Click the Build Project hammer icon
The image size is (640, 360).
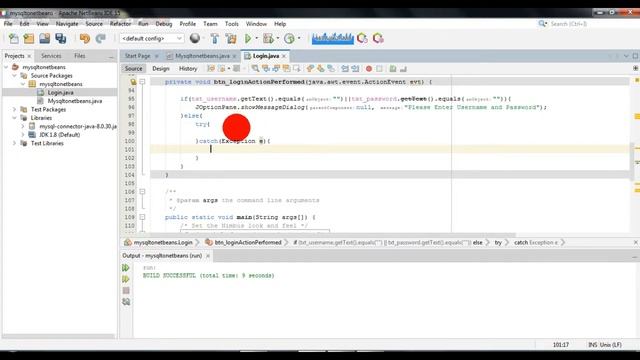[x=215, y=39]
